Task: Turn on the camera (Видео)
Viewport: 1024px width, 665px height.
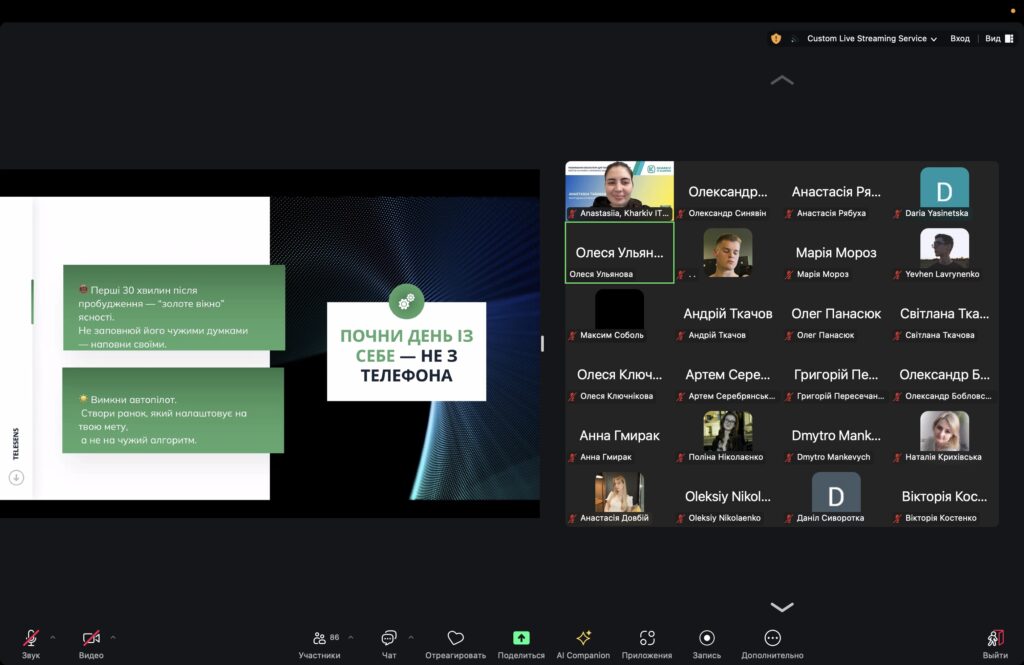Action: coord(91,638)
